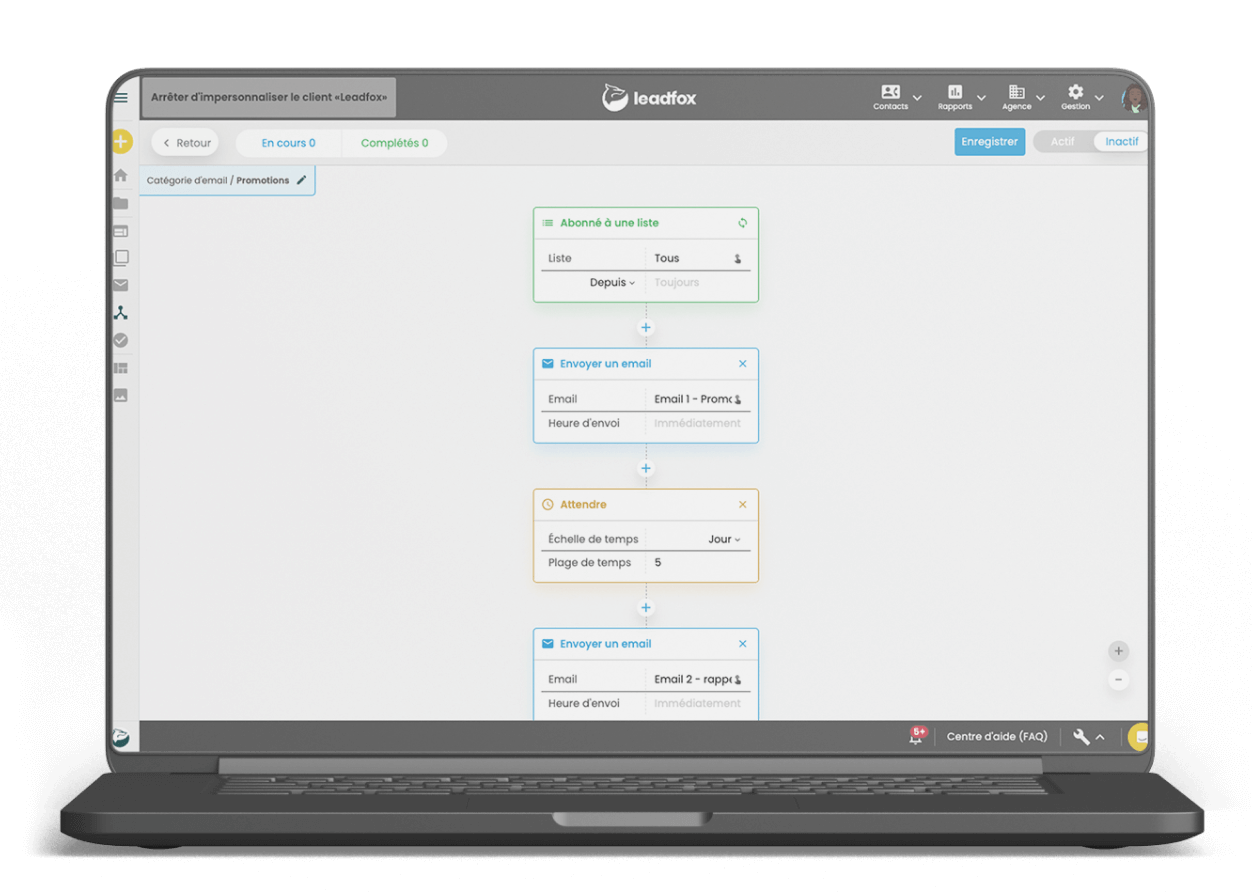Click the Leadfox logo in the header

pyautogui.click(x=649, y=98)
